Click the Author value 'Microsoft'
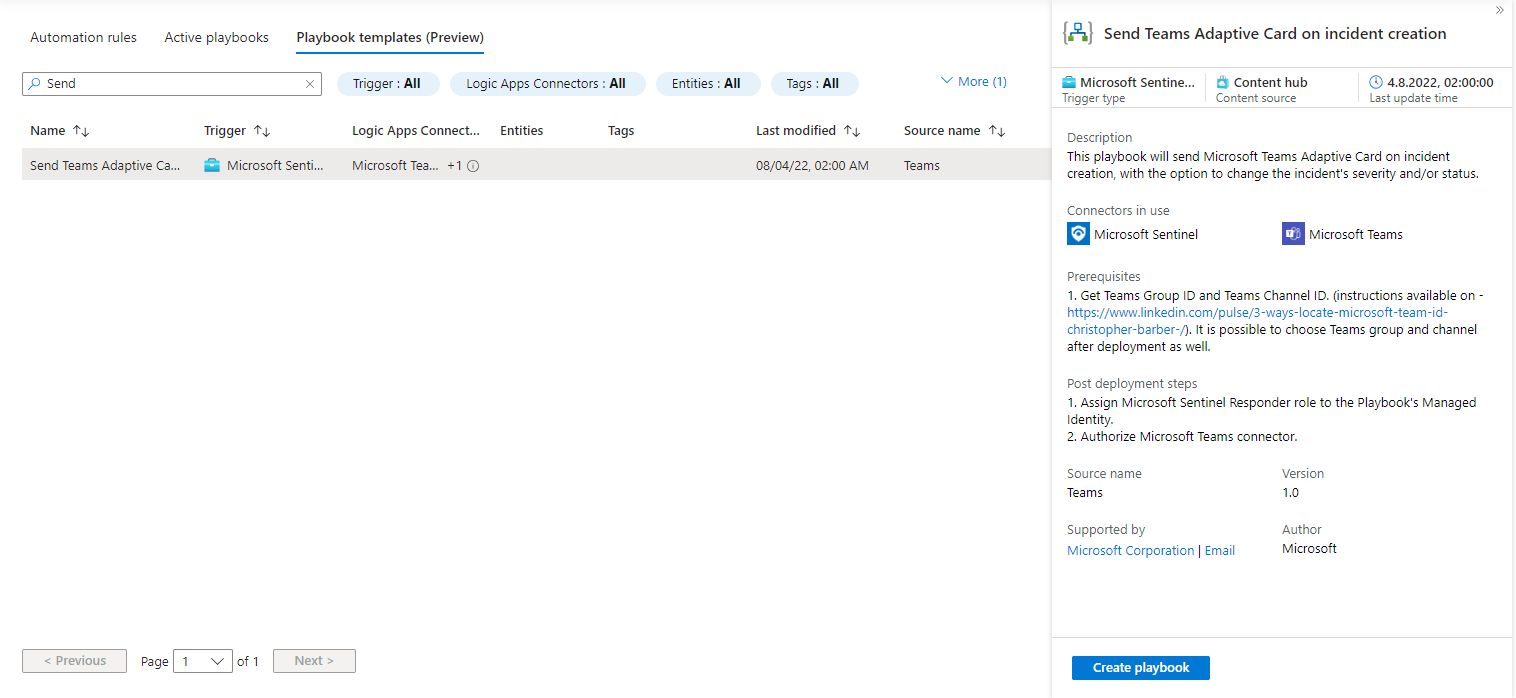The width and height of the screenshot is (1516, 698). pos(1309,549)
